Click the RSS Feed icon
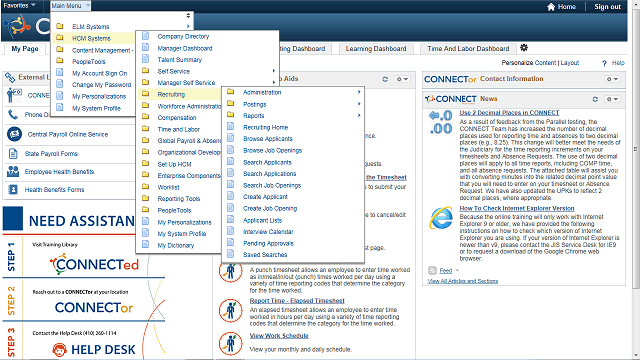This screenshot has height=360, width=640. coord(432,270)
